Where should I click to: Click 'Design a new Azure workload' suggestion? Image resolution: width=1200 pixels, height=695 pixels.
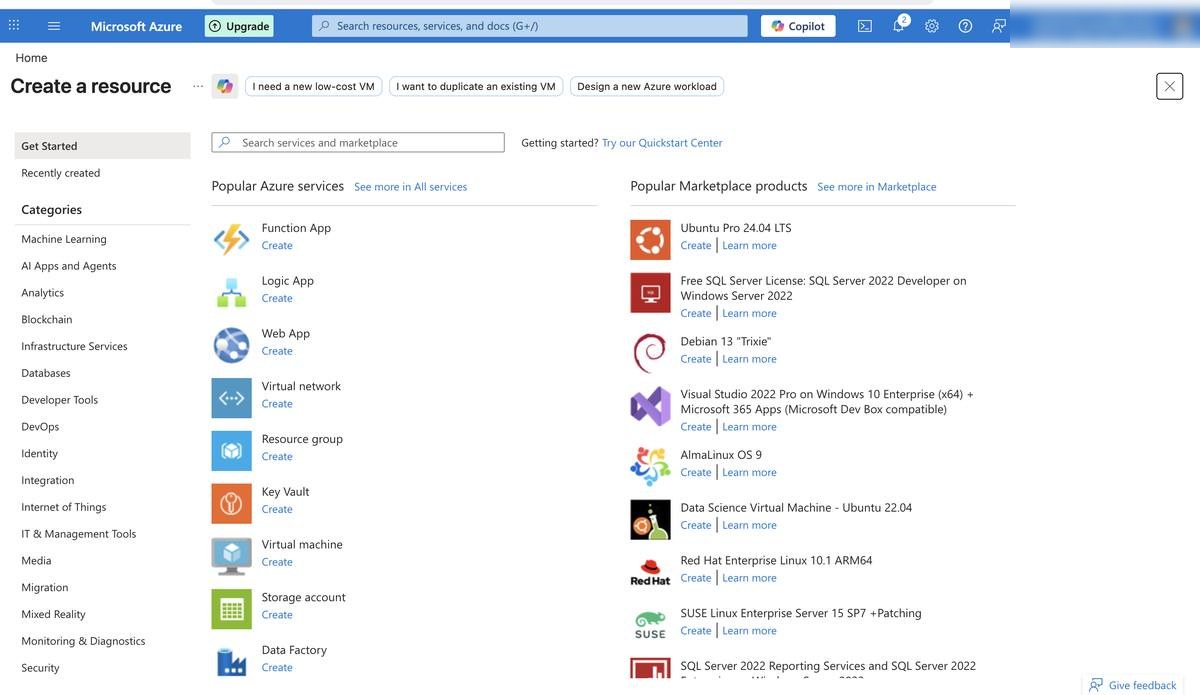click(x=647, y=86)
